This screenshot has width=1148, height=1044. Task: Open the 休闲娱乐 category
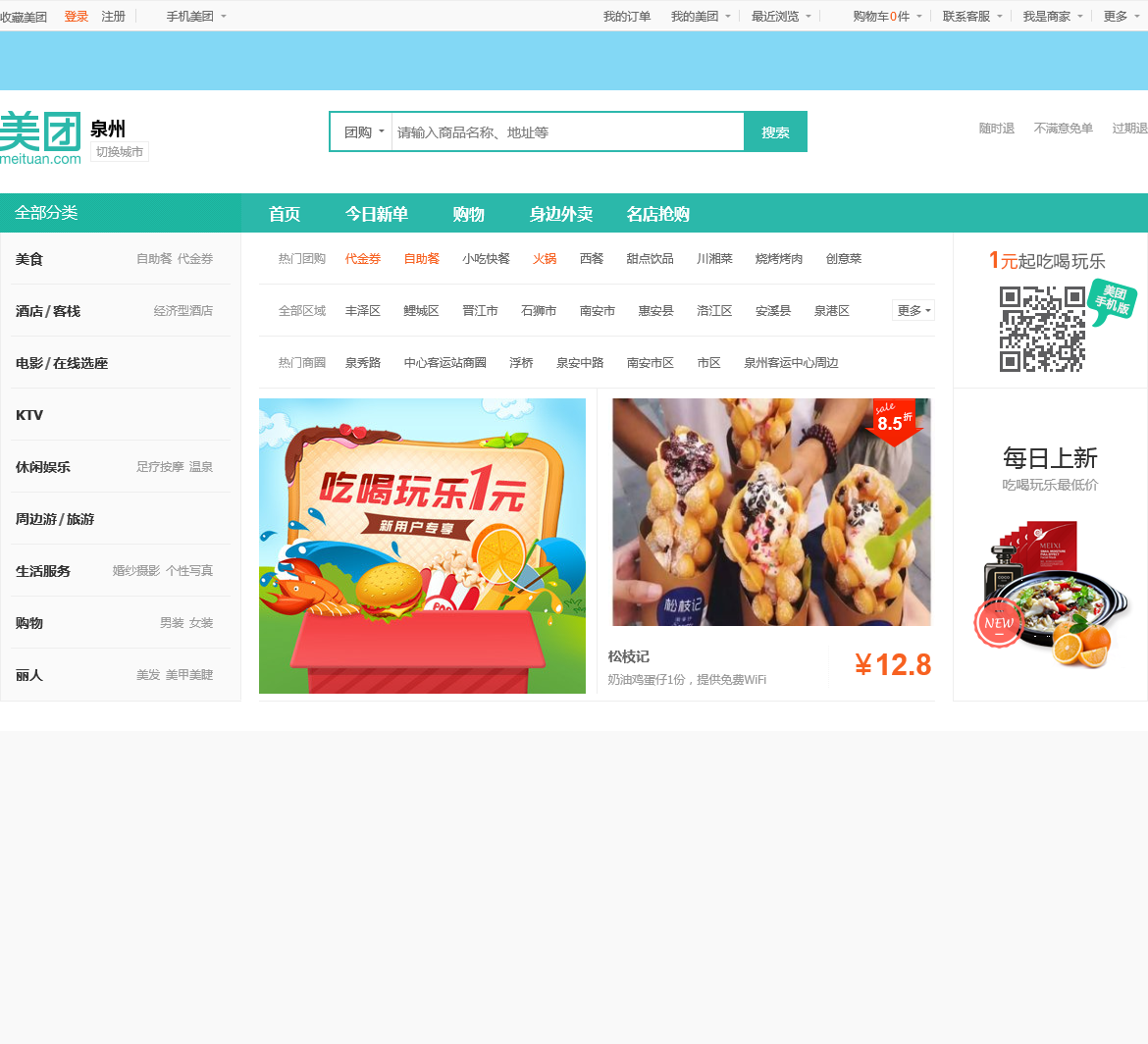click(x=43, y=467)
